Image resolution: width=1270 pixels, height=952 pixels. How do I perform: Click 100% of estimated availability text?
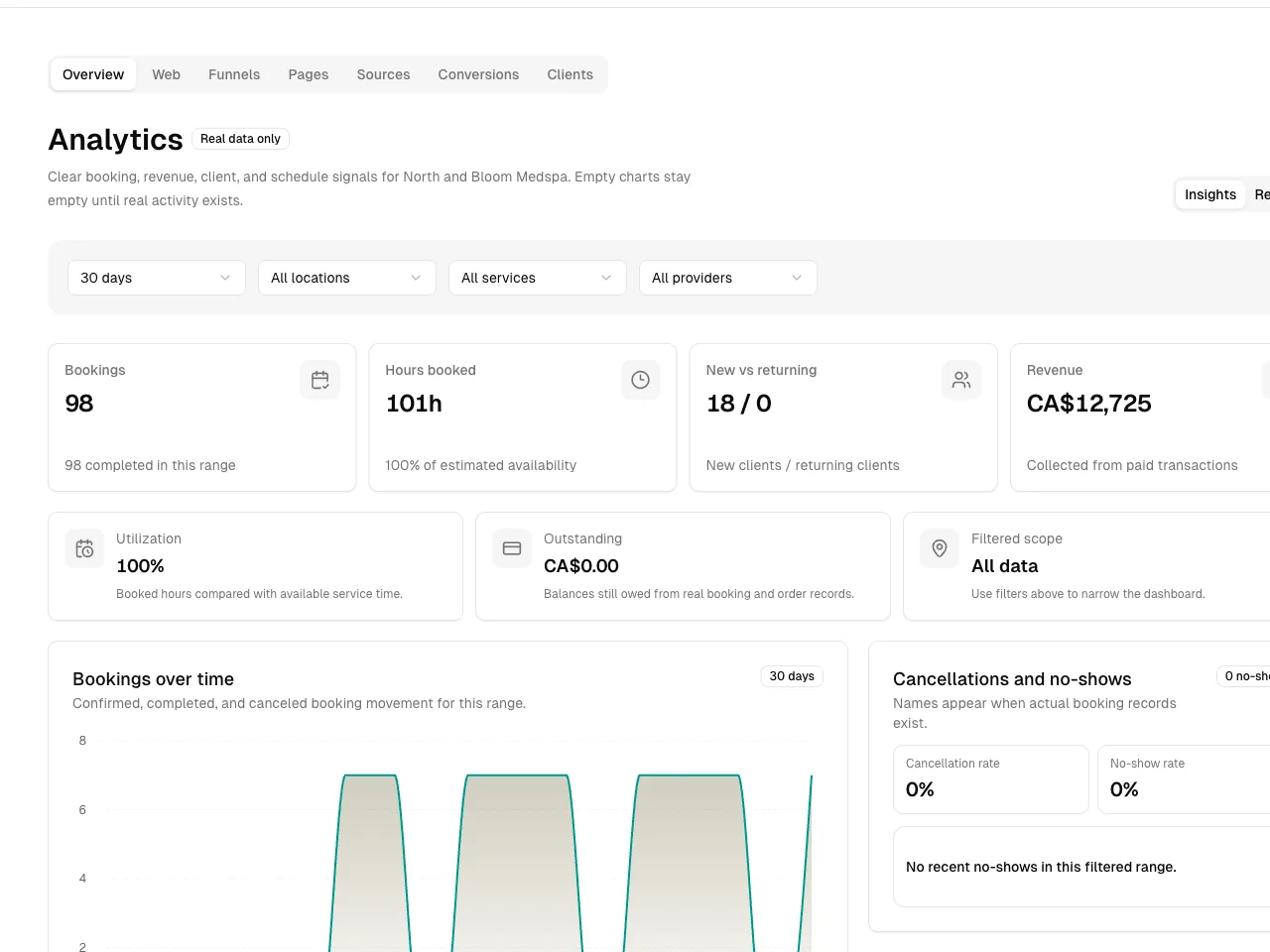480,465
